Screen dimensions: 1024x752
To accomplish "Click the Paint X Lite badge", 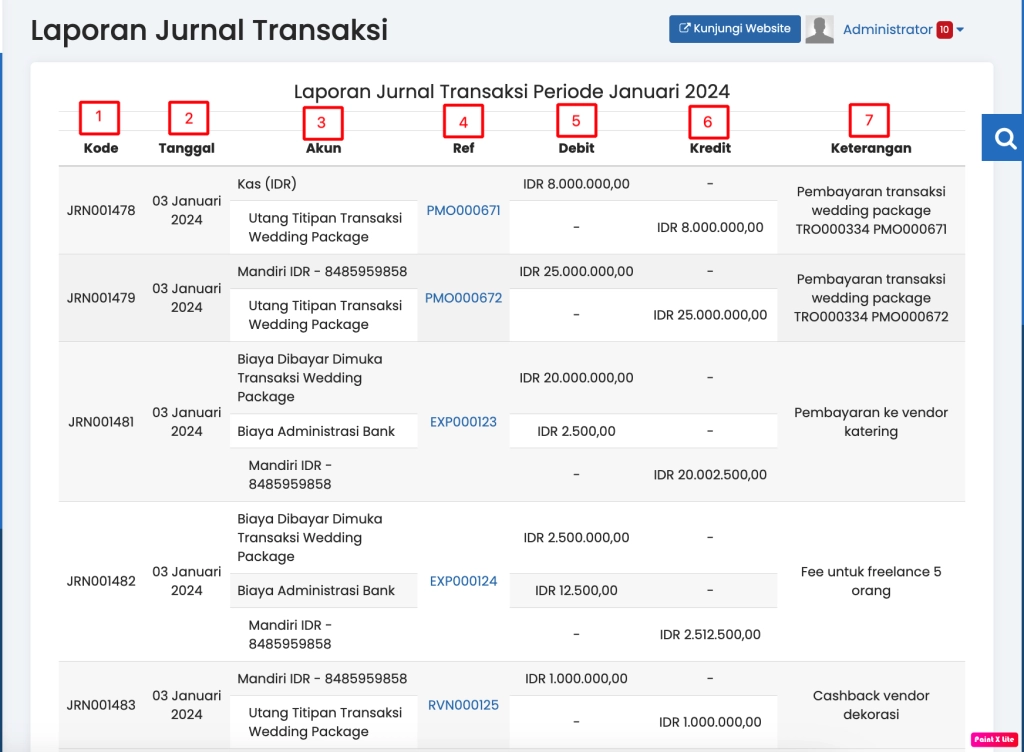I will click(x=993, y=739).
